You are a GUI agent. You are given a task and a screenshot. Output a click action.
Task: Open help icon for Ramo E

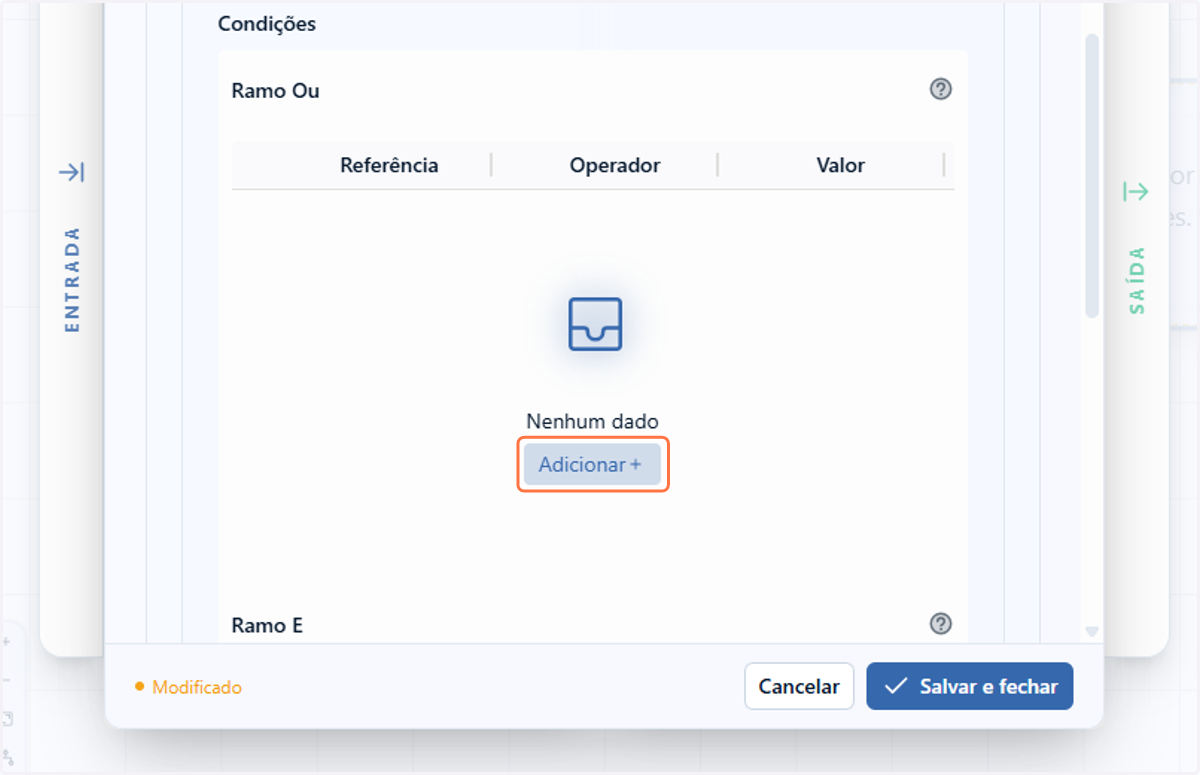(x=940, y=624)
